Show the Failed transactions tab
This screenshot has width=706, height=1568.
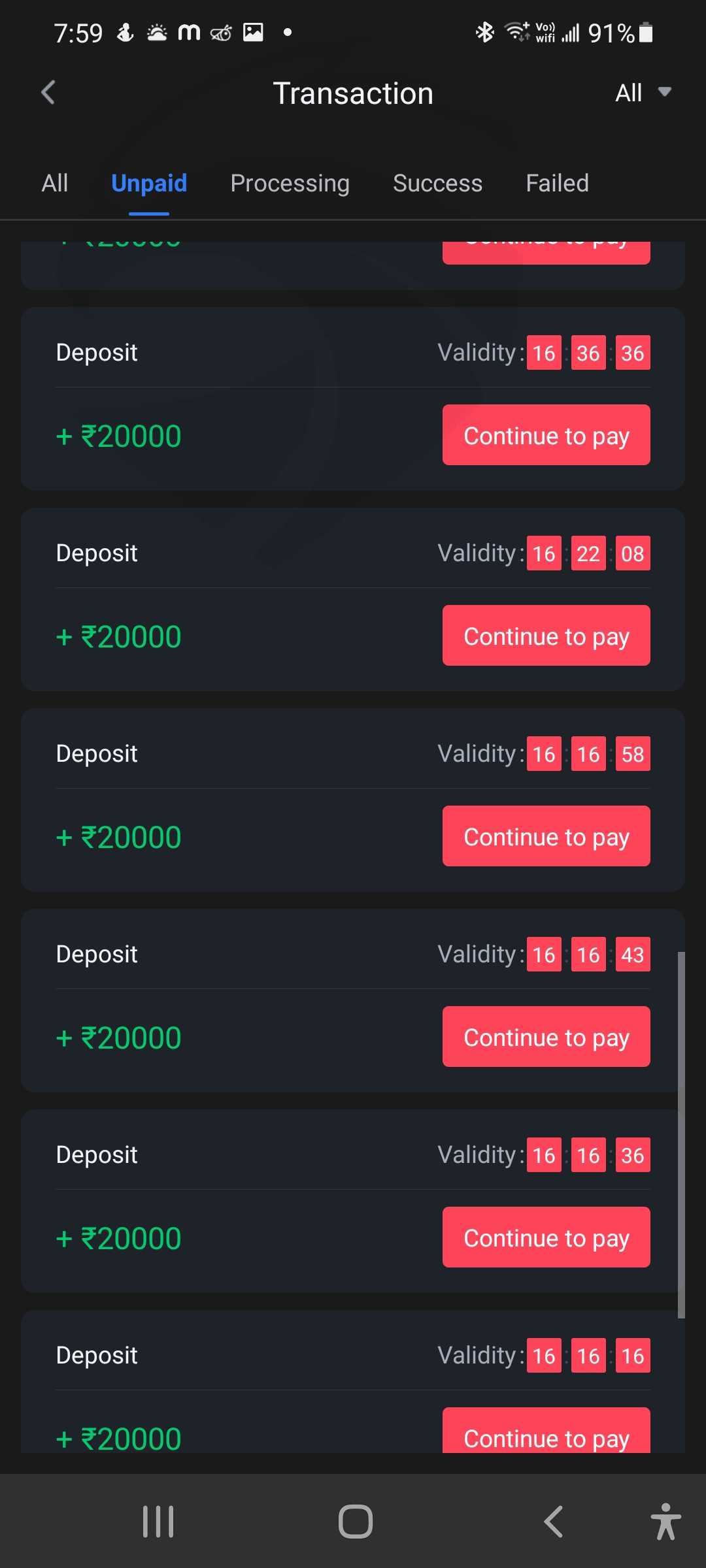point(557,184)
